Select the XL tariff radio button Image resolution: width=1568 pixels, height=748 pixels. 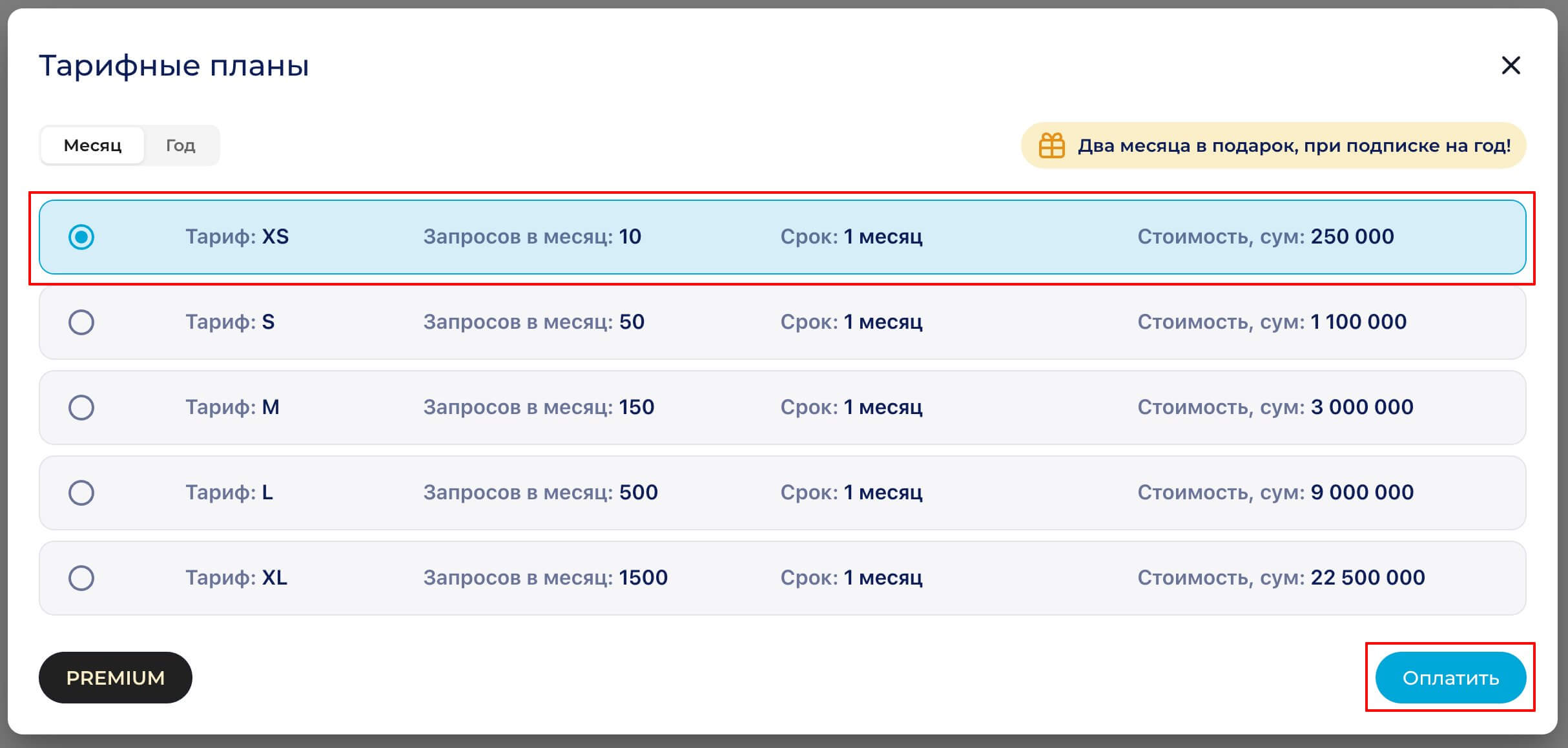81,578
